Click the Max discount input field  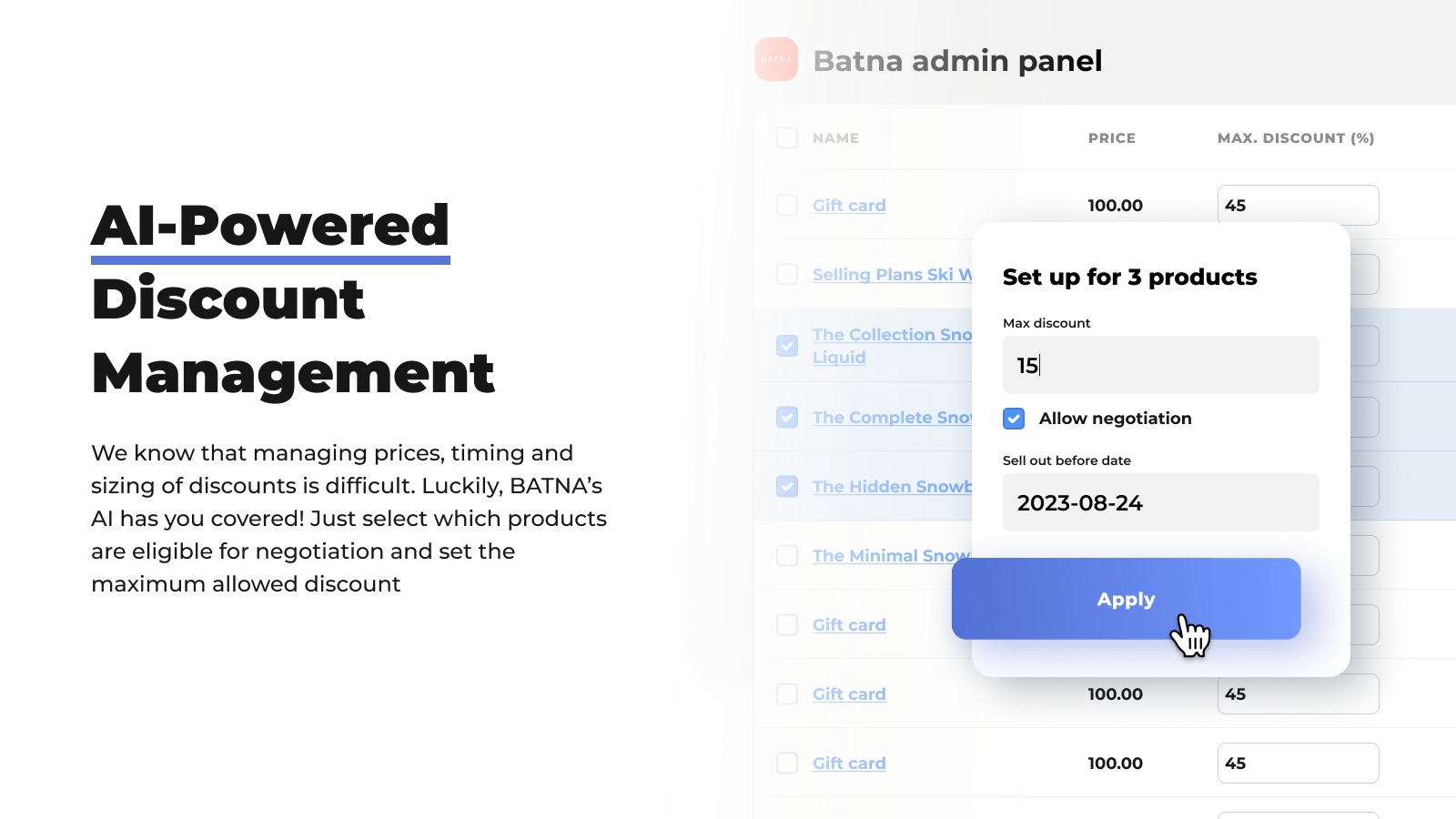tap(1160, 365)
